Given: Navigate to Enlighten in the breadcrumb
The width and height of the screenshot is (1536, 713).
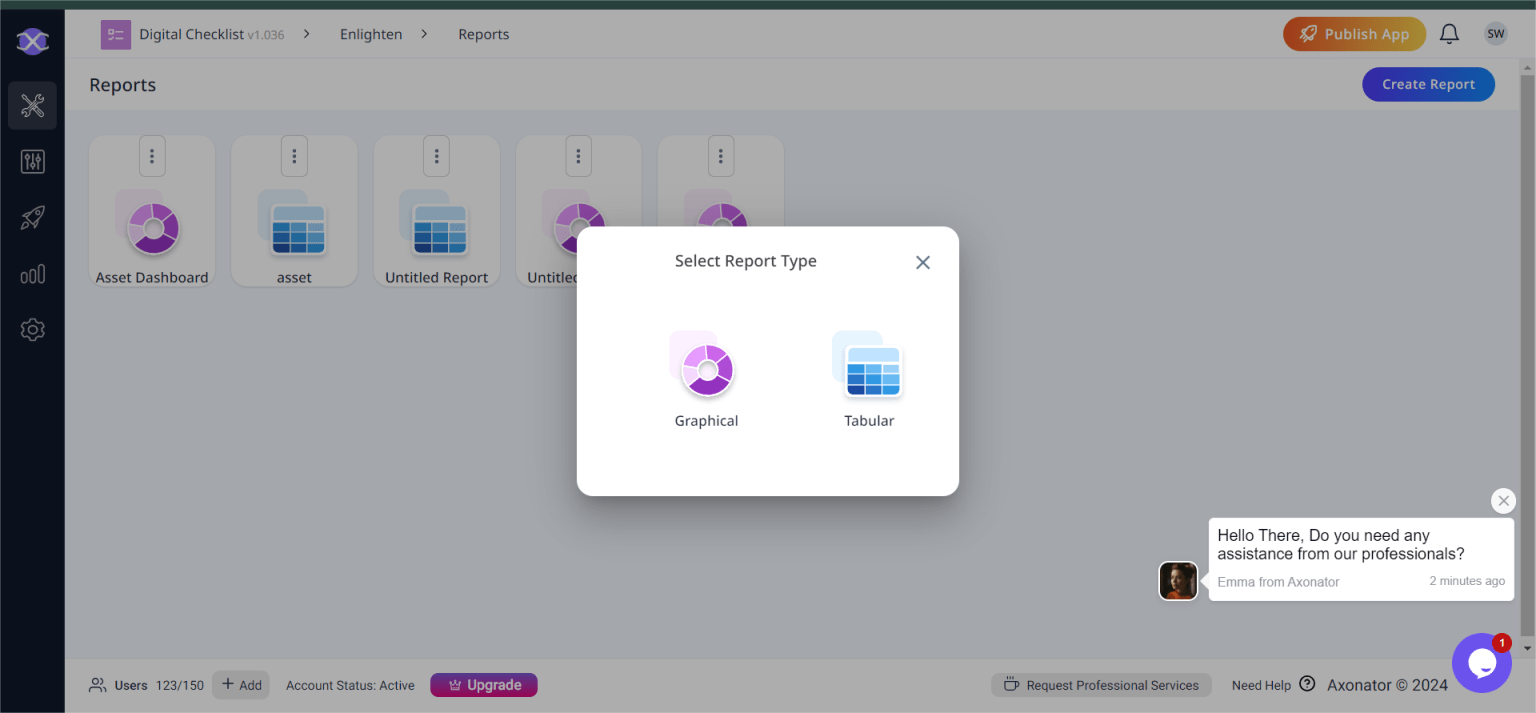Looking at the screenshot, I should (371, 33).
